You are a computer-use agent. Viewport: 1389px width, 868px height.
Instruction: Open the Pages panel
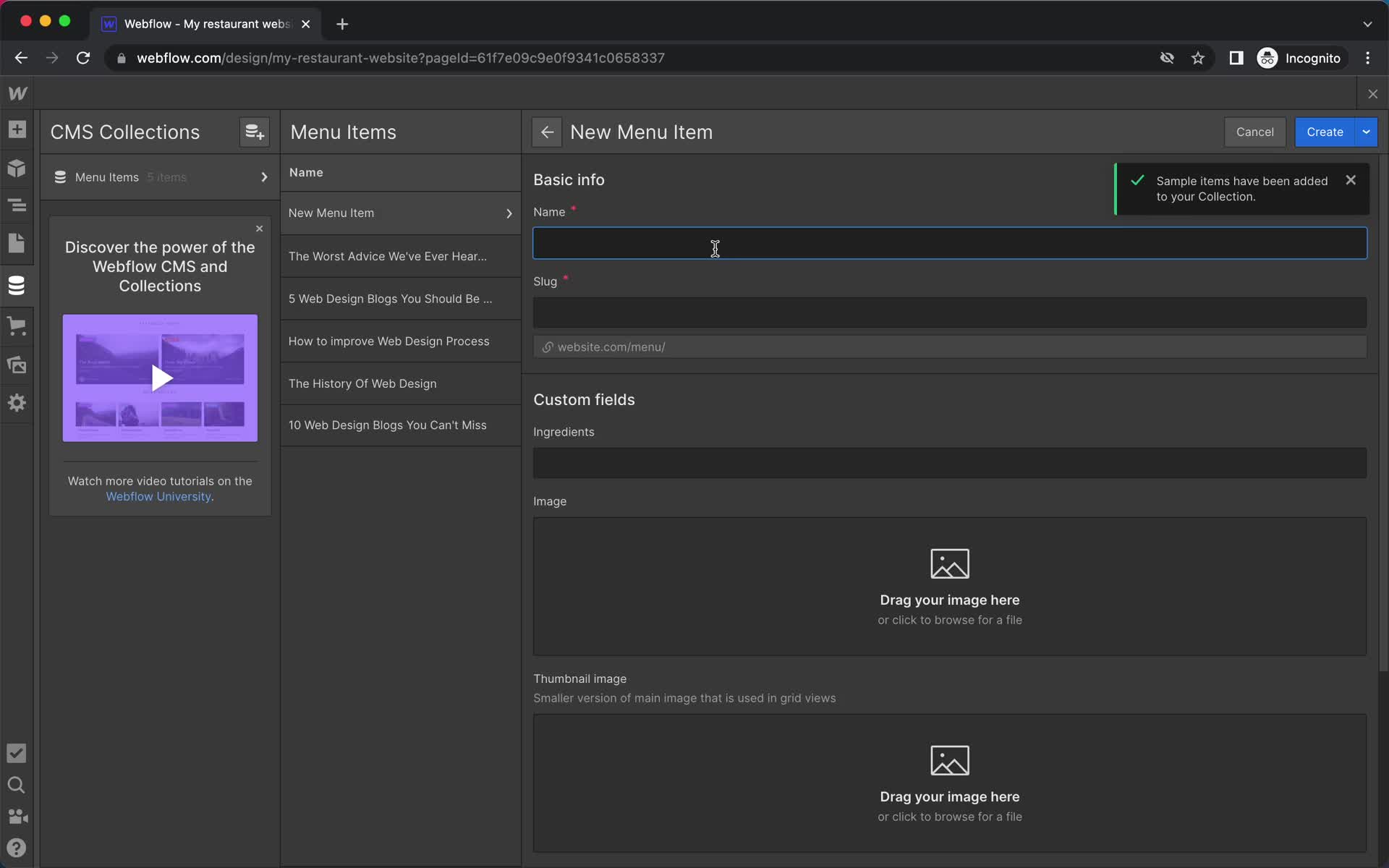17,243
